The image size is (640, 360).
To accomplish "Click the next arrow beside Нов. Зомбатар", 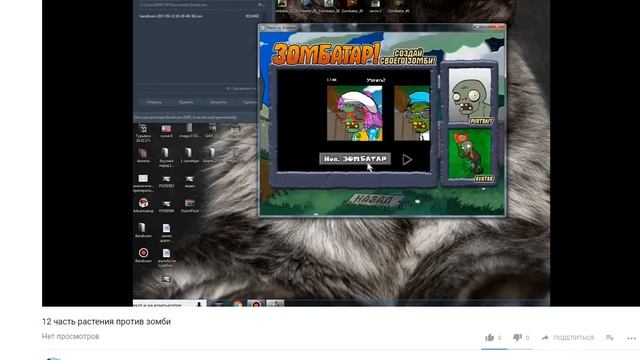I will [407, 159].
